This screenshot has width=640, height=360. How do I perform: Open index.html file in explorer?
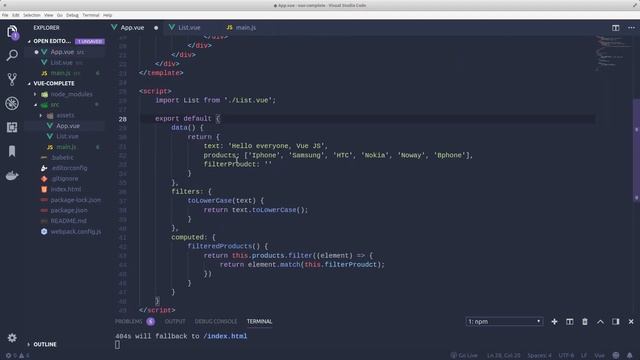coord(65,189)
